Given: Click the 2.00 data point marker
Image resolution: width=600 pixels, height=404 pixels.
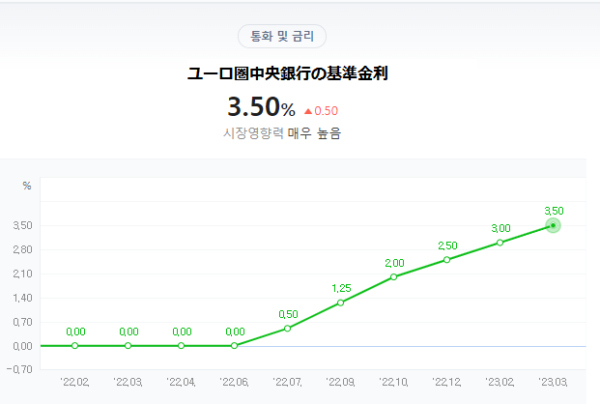Looking at the screenshot, I should tap(394, 276).
